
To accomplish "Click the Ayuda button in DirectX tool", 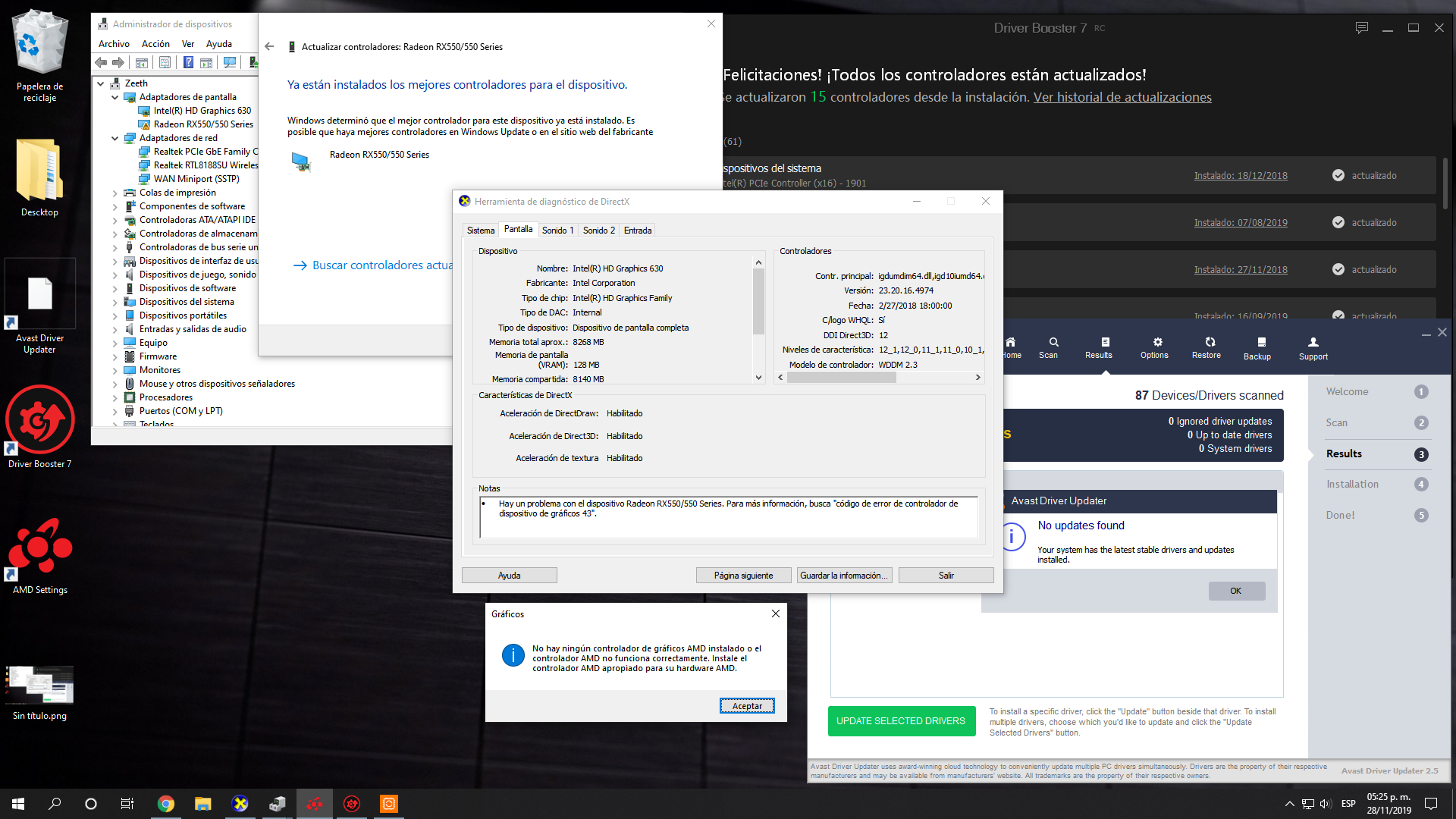I will 509,576.
